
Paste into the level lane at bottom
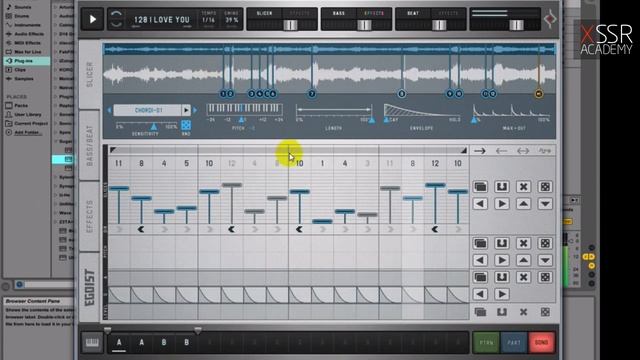[502, 312]
